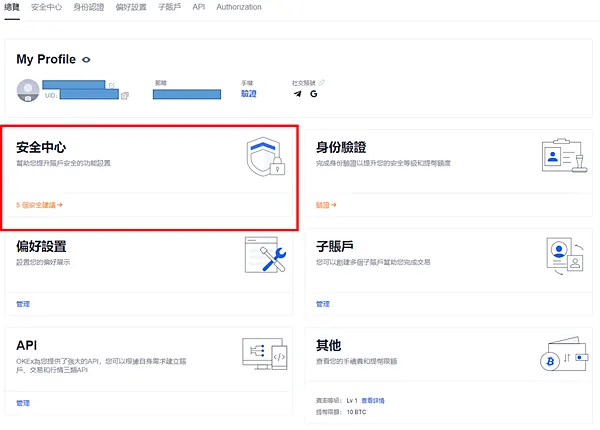Screen dimensions: 600x430
Task: Click the API description text starting with OKEx
Action: (101, 365)
